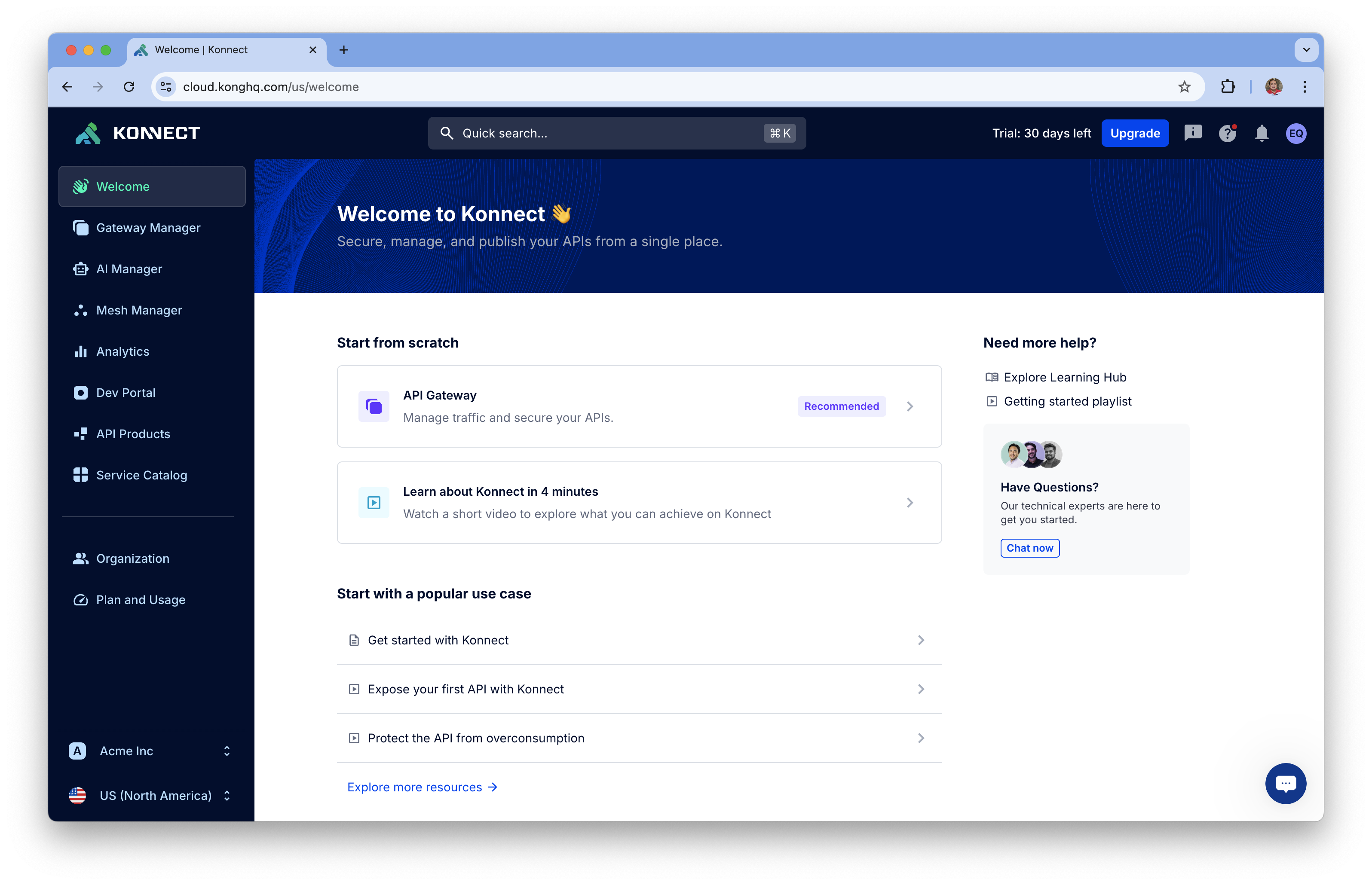Click the US flag icon
The width and height of the screenshot is (1372, 885).
[x=77, y=795]
